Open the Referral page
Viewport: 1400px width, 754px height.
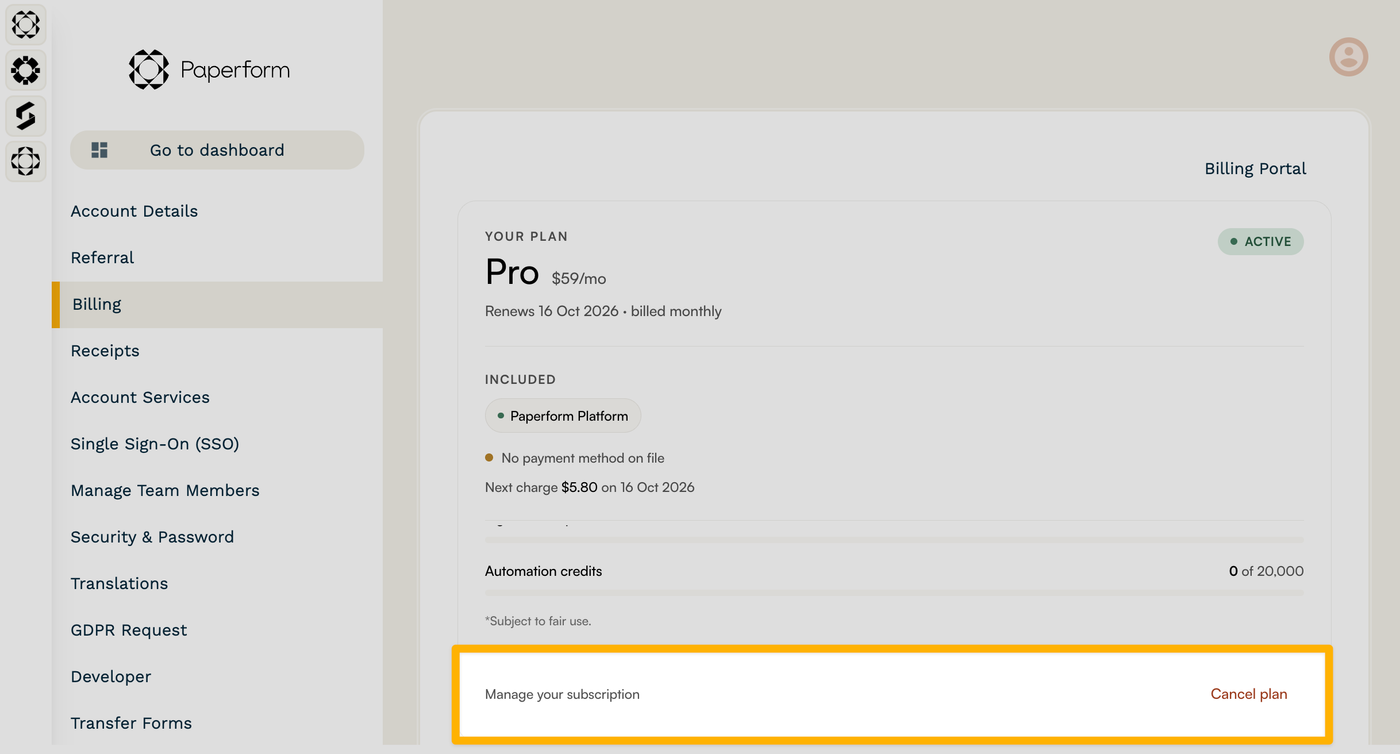tap(102, 257)
